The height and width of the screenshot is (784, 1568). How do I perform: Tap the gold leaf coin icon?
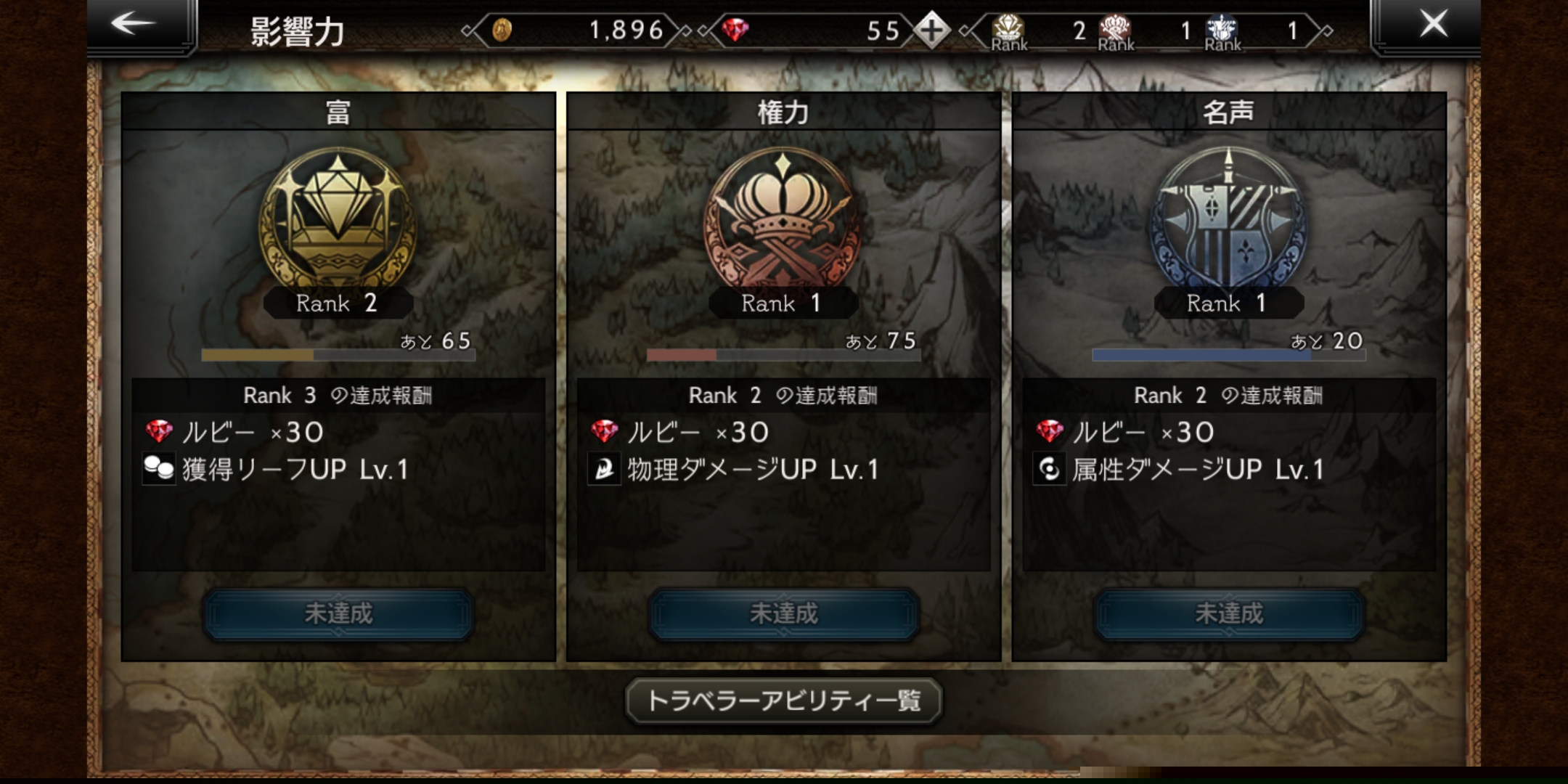pyautogui.click(x=502, y=30)
